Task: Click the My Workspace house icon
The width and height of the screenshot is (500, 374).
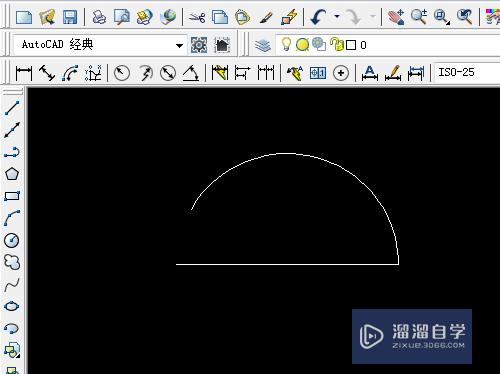Action: pyautogui.click(x=222, y=45)
